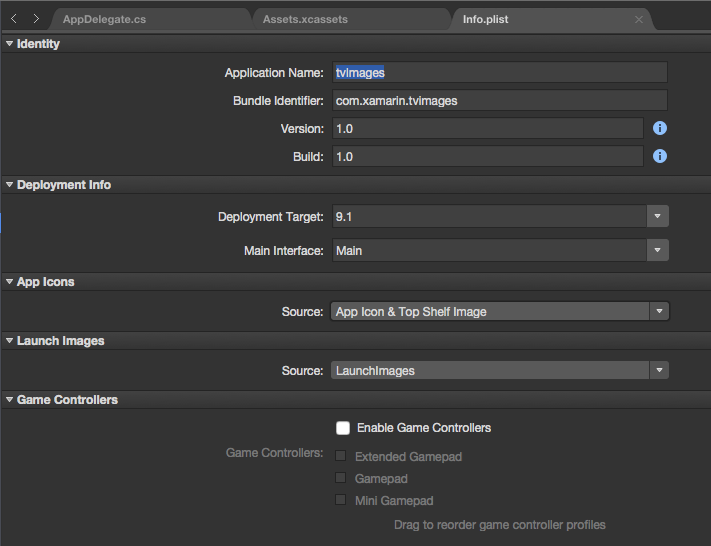
Task: Open the Main Interface dropdown
Action: (657, 251)
